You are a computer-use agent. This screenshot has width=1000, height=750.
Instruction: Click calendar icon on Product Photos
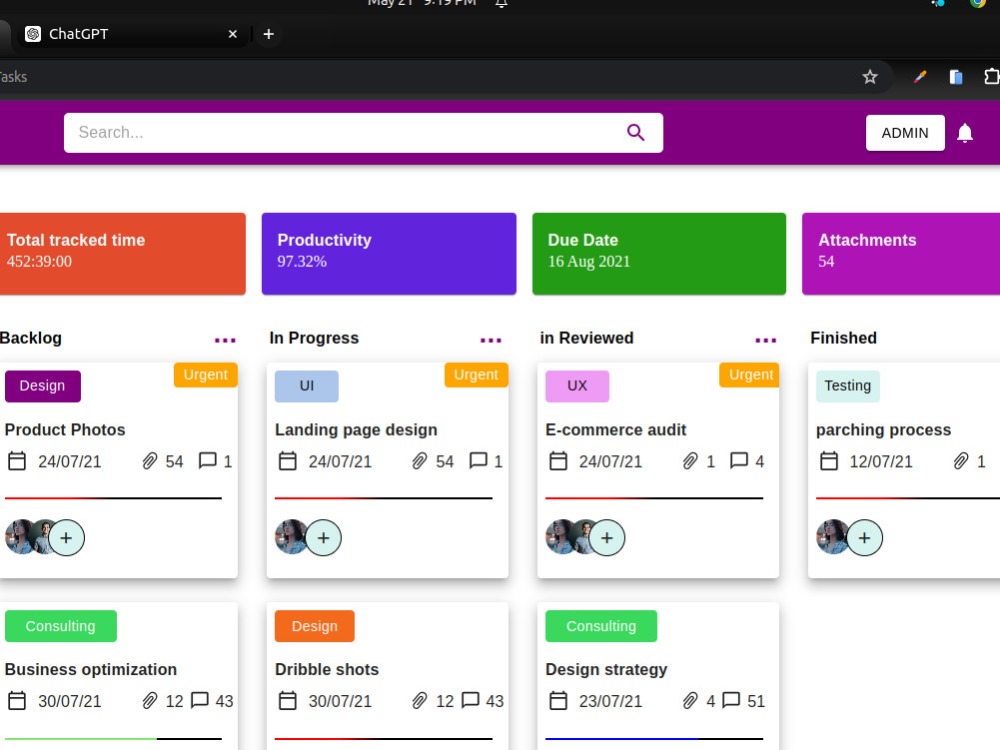pos(17,460)
